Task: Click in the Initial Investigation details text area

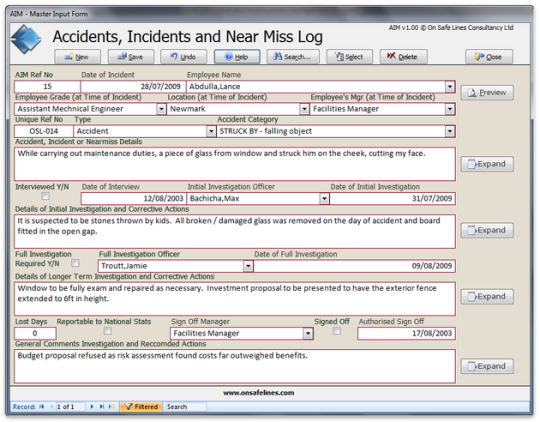Action: click(235, 231)
